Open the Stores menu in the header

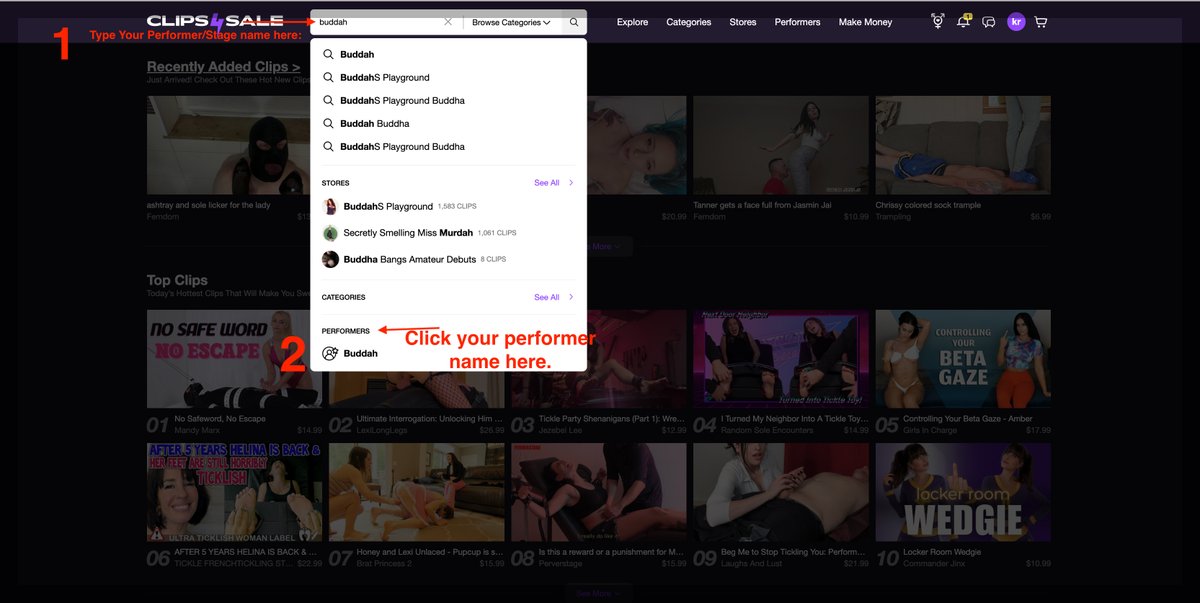pos(743,22)
